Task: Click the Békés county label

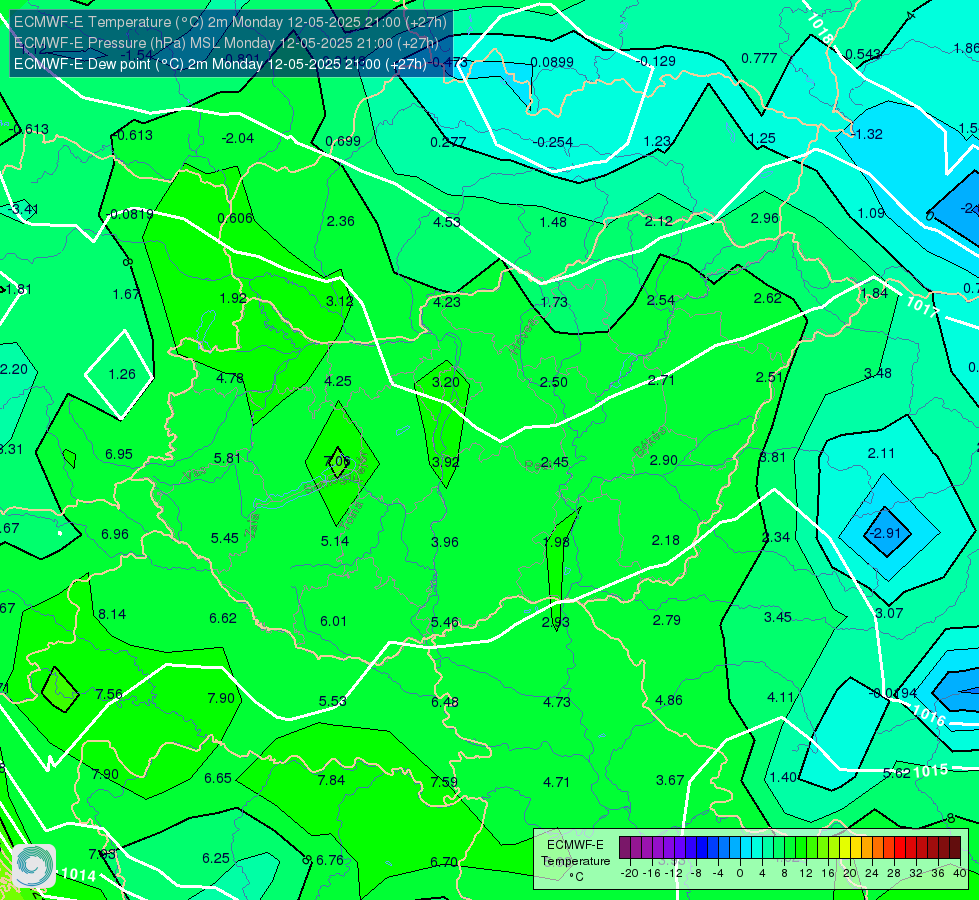Action: [649, 442]
